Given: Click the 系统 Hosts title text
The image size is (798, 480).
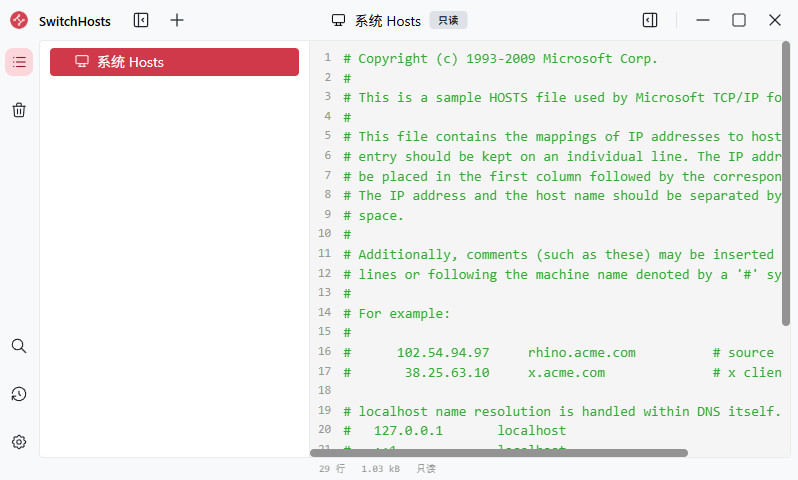Looking at the screenshot, I should coord(388,21).
